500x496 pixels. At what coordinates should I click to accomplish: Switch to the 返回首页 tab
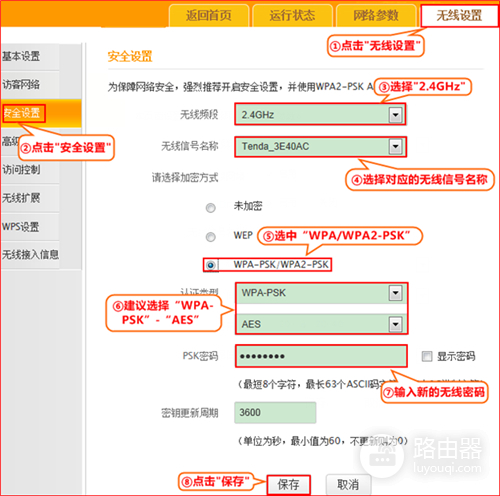[x=209, y=15]
